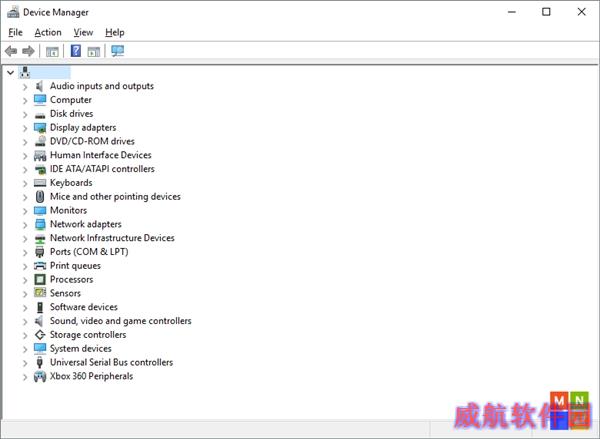Click the Storage controllers icon
Screen dimensions: 600x439
point(40,335)
